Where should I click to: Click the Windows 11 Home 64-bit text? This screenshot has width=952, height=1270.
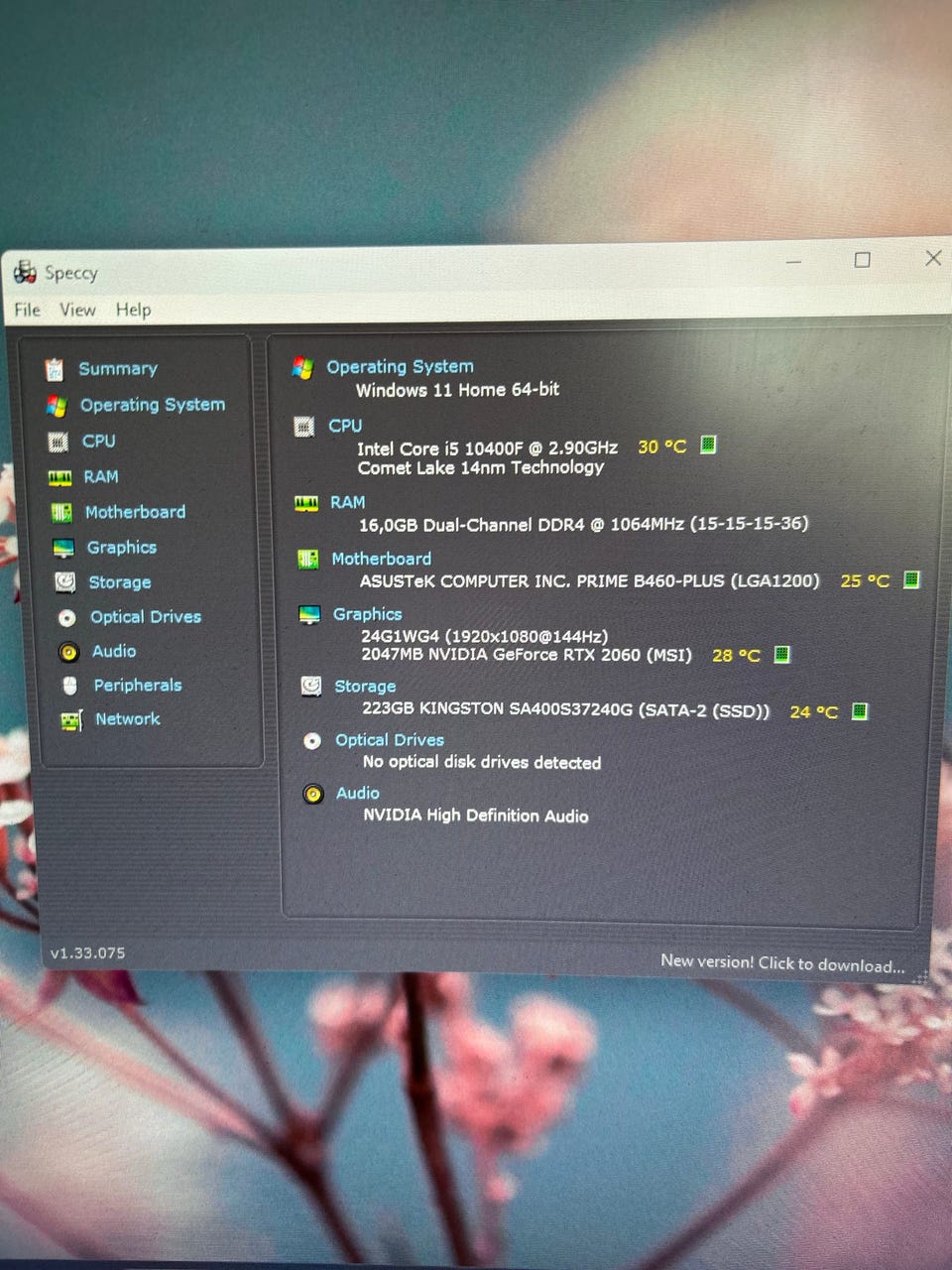tap(458, 390)
